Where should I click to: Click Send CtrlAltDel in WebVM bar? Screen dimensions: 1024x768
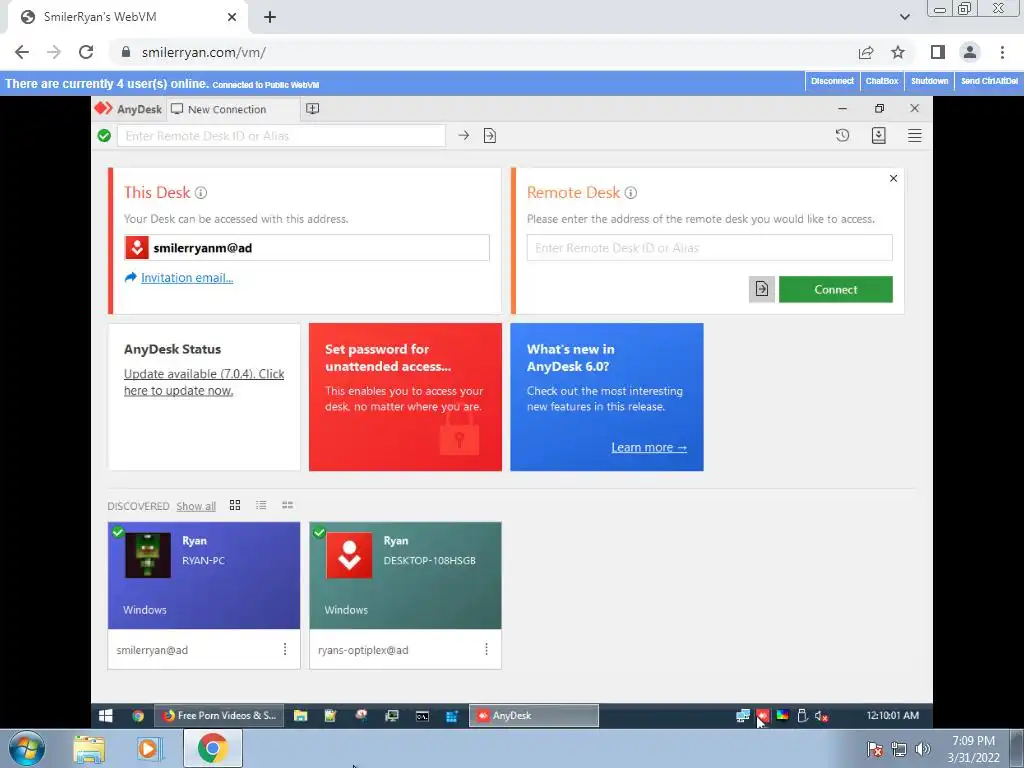click(989, 81)
